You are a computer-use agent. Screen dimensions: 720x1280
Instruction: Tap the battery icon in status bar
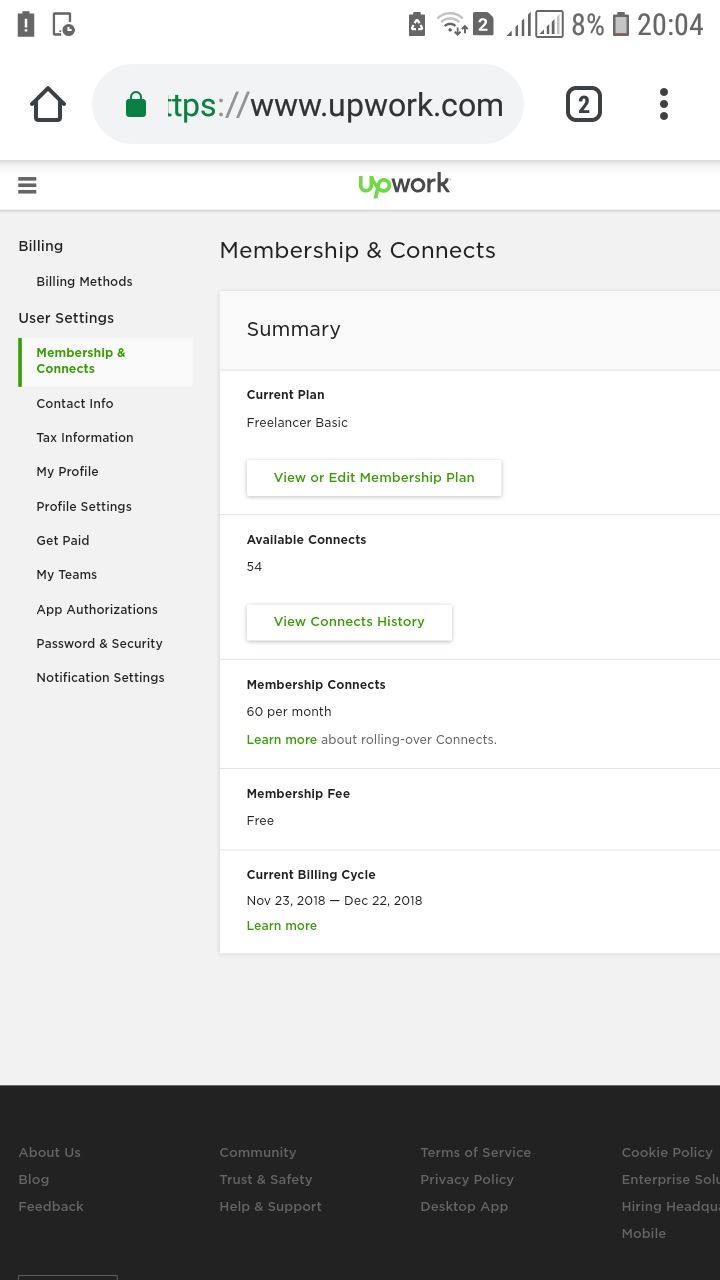(x=621, y=25)
